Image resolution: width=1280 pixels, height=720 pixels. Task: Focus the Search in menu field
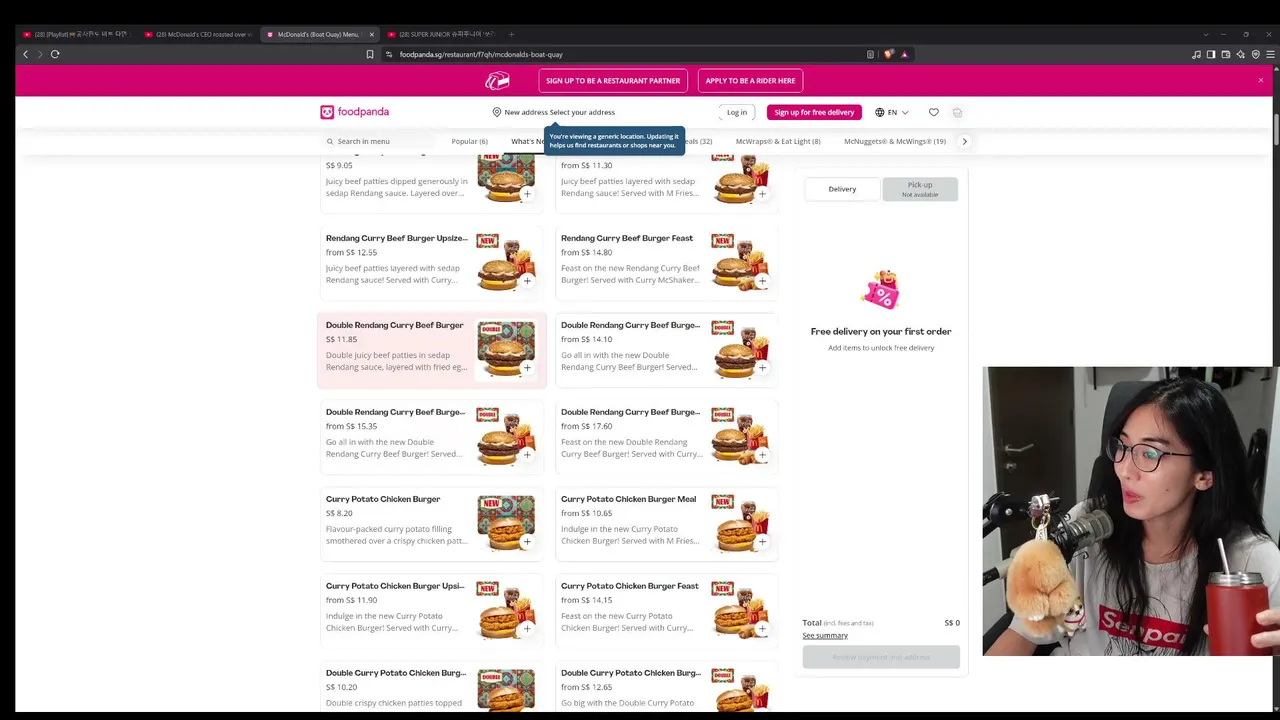(380, 141)
